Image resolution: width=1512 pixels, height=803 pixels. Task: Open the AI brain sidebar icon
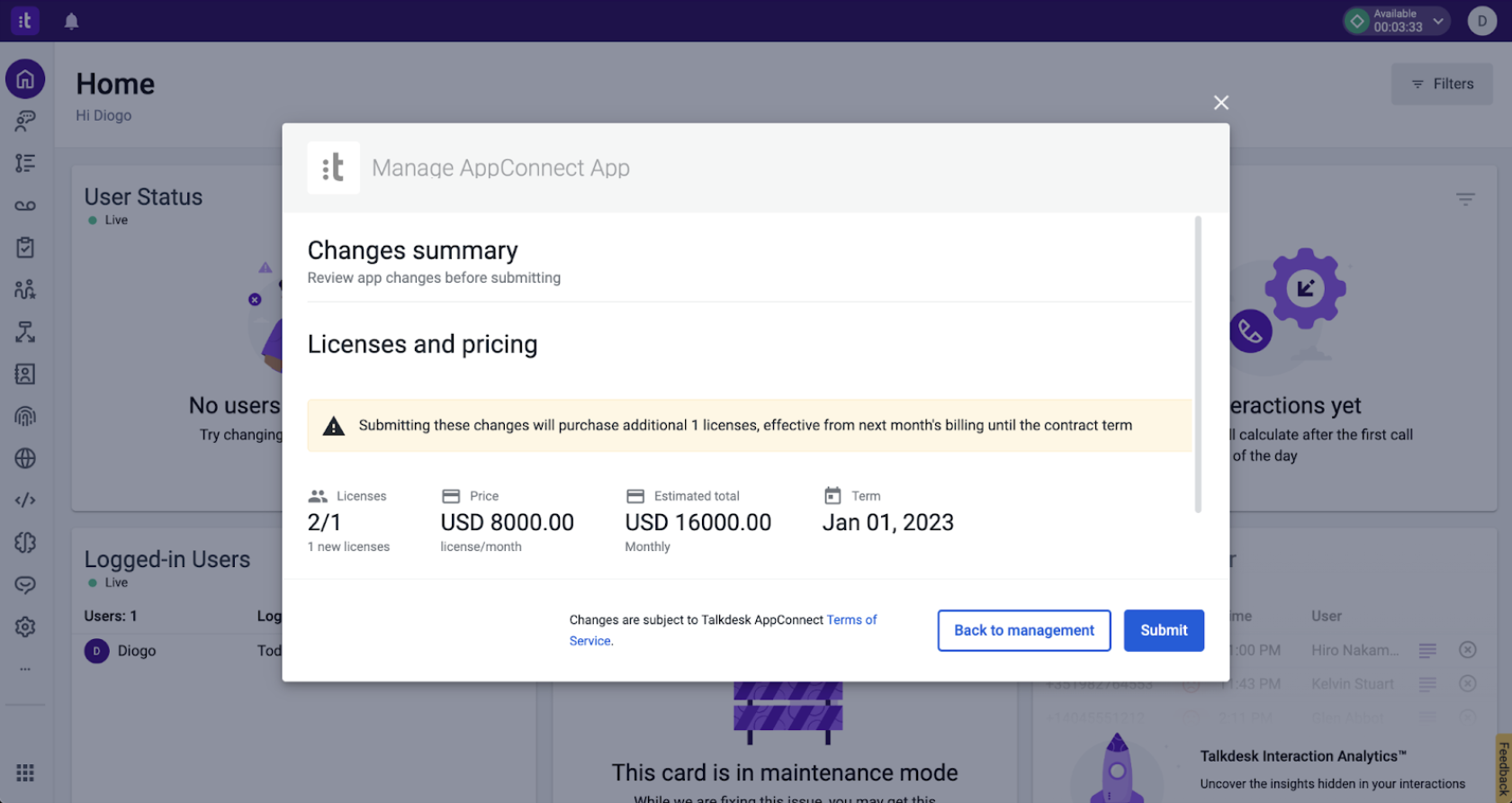point(25,542)
